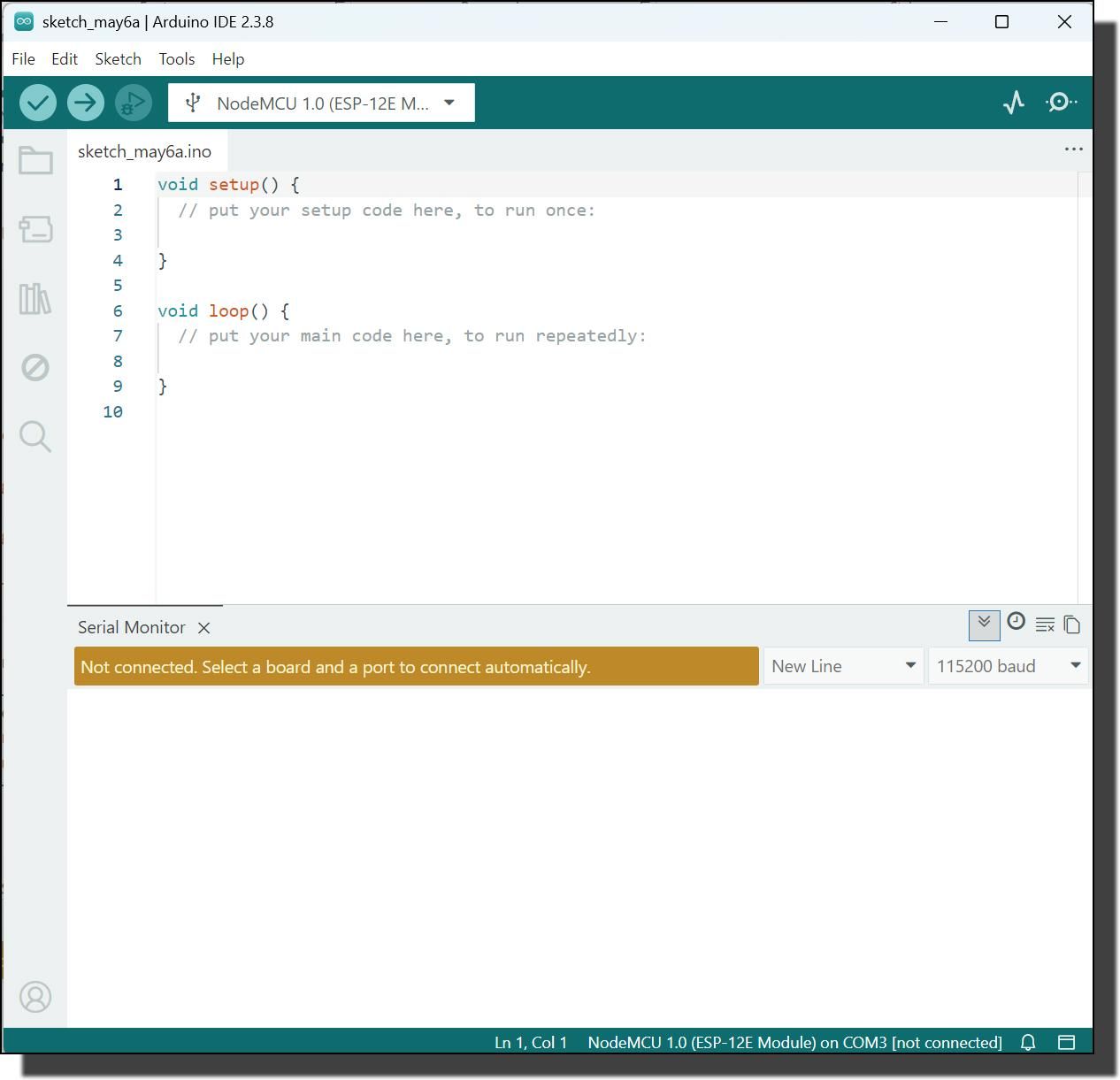
Task: Expand the NodeMCU board selector dropdown
Action: tap(321, 103)
